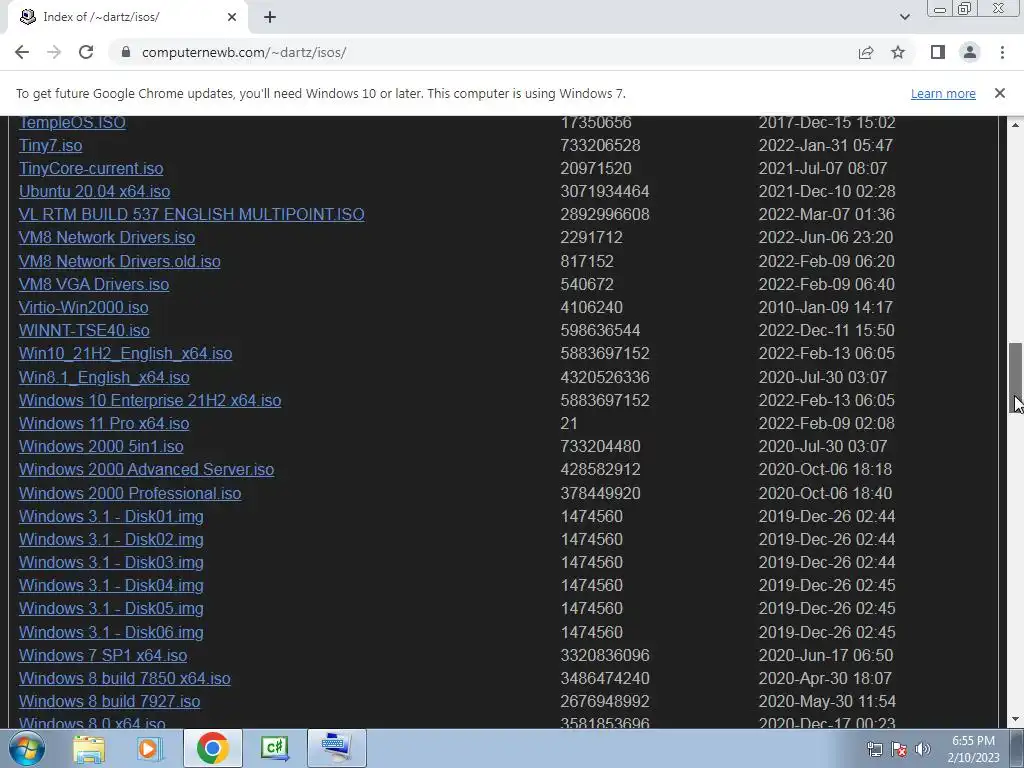Share this page icon

click(x=866, y=52)
